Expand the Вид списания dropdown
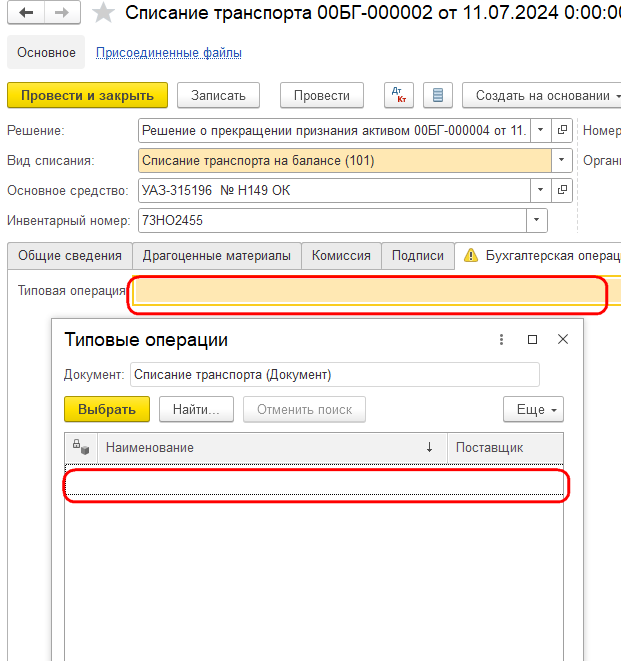Image resolution: width=621 pixels, height=661 pixels. [562, 160]
